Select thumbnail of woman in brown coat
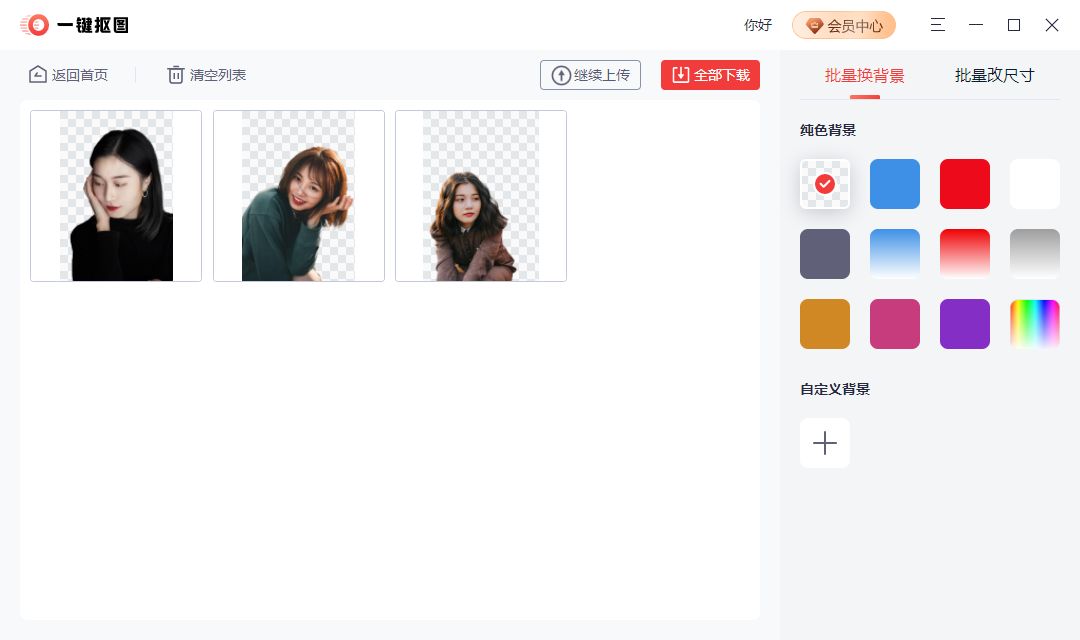 pyautogui.click(x=481, y=196)
